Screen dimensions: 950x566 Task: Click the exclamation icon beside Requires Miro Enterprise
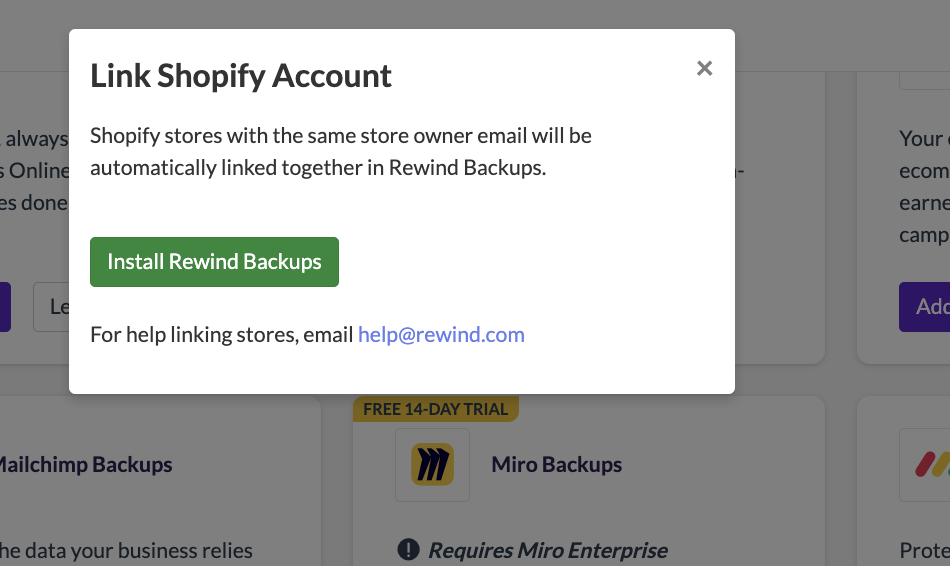click(408, 549)
